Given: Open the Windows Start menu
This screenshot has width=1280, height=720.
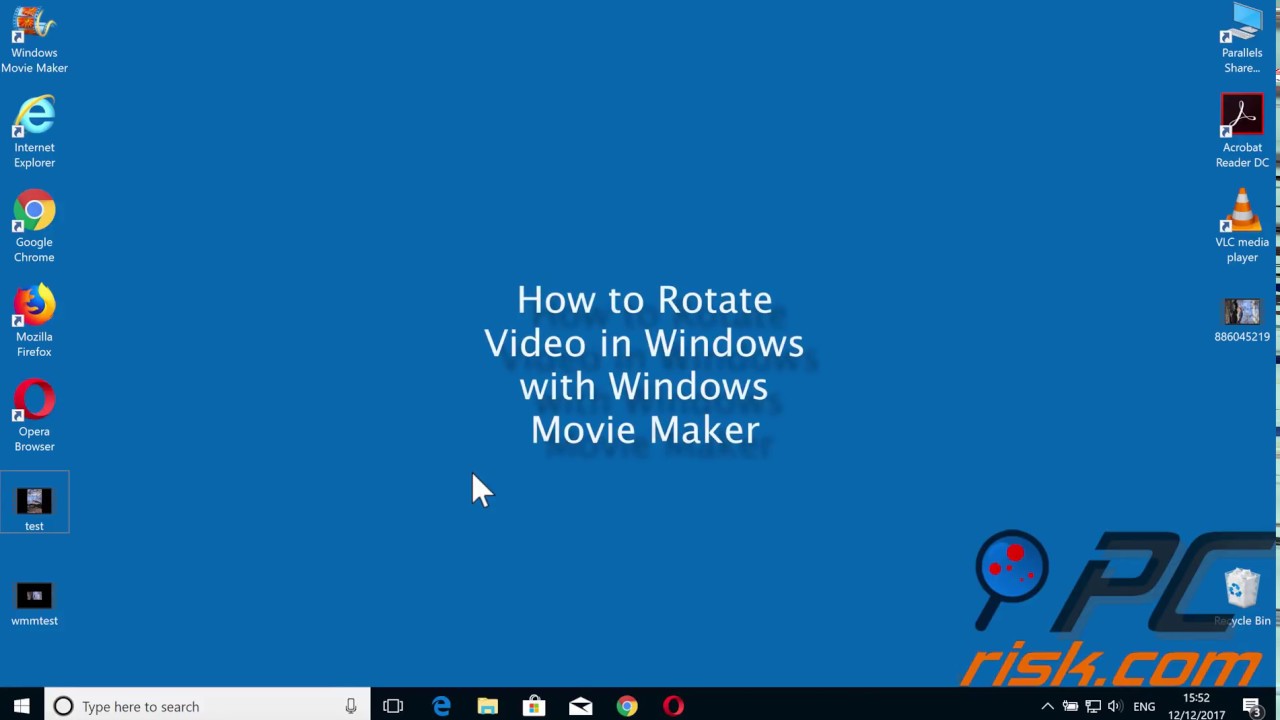Looking at the screenshot, I should (x=22, y=706).
